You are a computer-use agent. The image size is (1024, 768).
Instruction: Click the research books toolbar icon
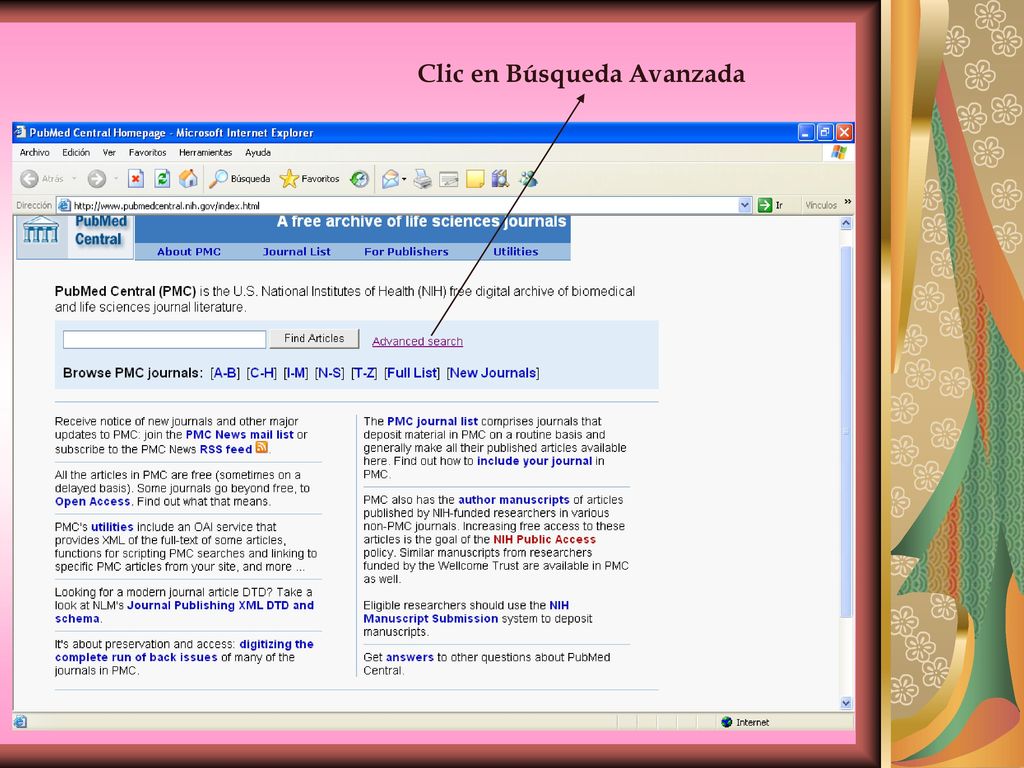point(500,178)
